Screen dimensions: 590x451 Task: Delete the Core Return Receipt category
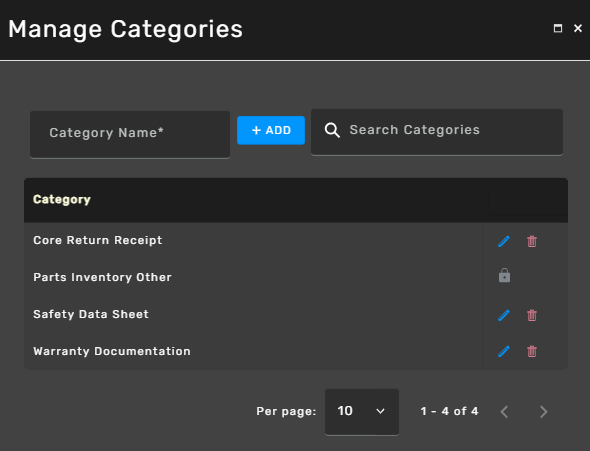(x=532, y=241)
